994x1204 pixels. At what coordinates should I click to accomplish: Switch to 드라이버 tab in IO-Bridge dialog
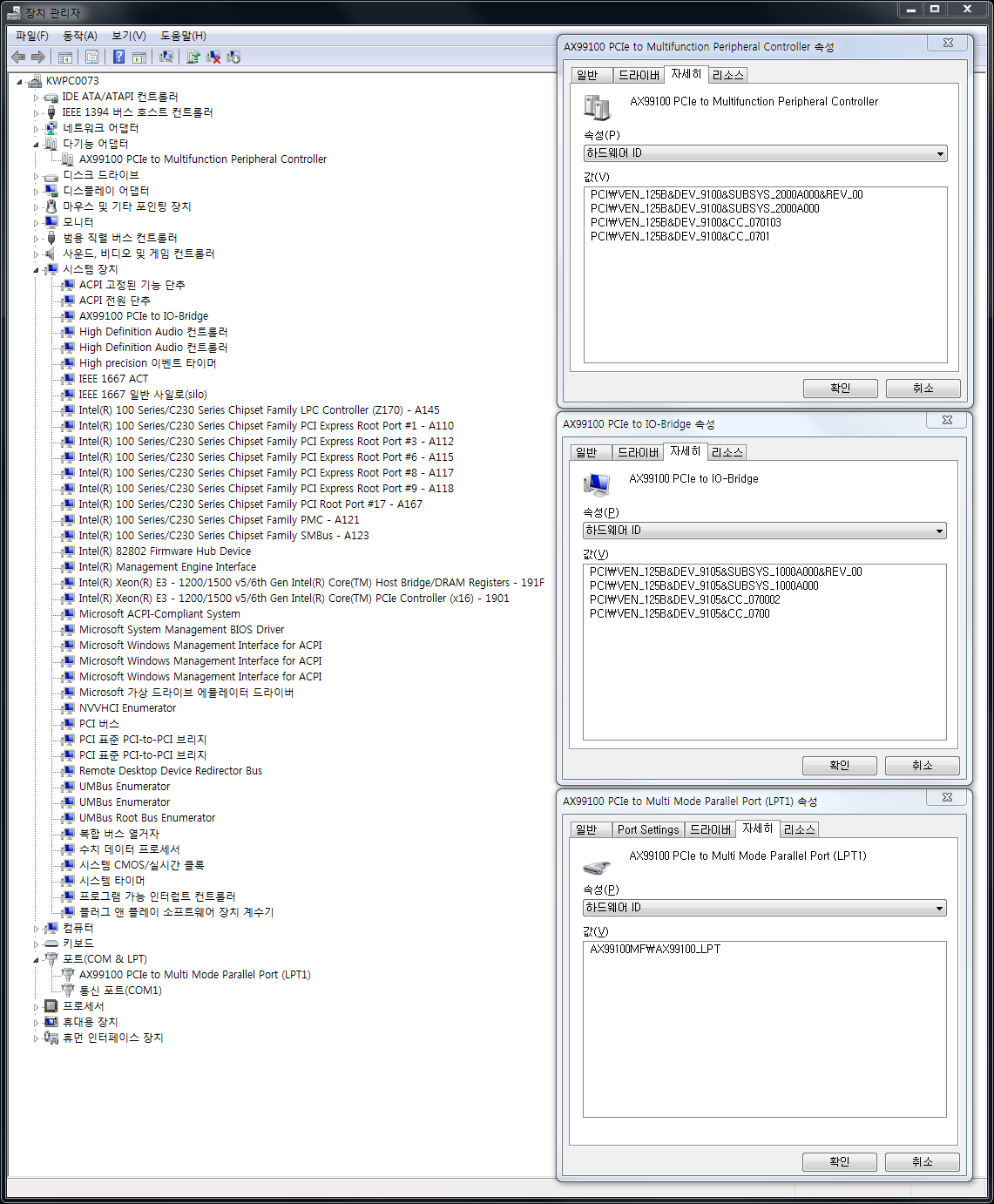tap(638, 452)
